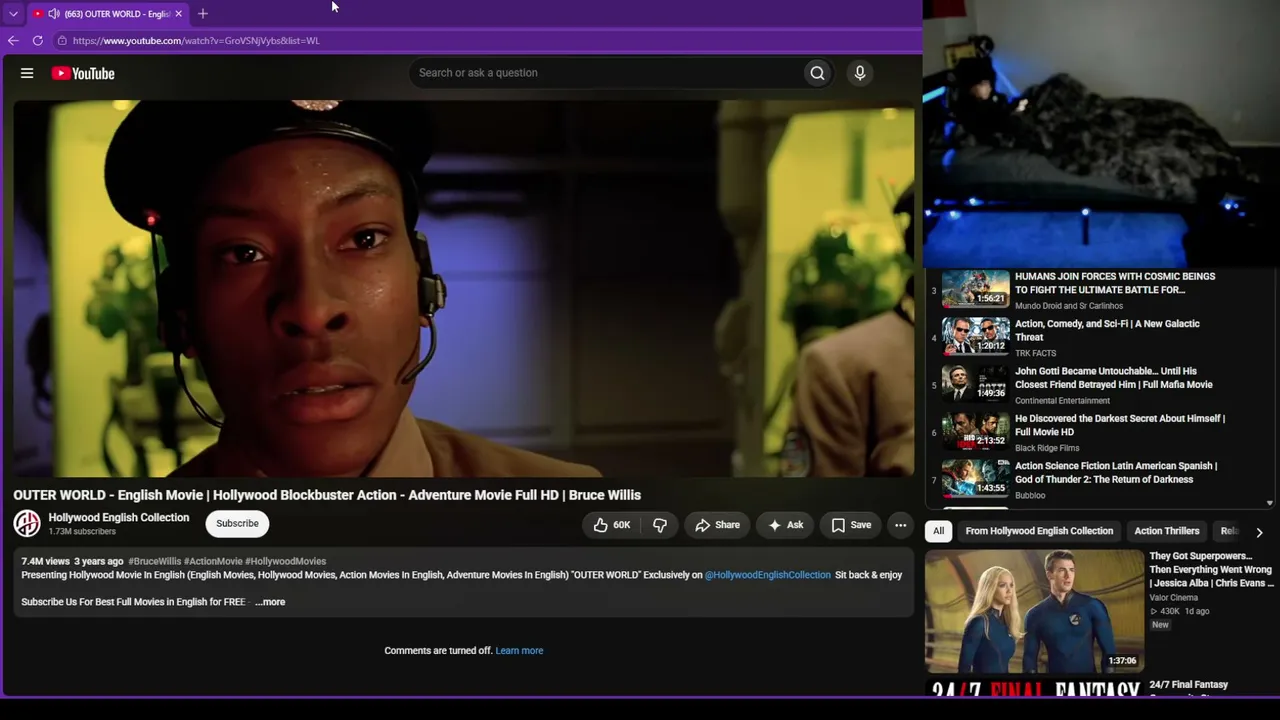Click 'TRK FACTS' channel name
The image size is (1280, 720).
tap(1035, 353)
